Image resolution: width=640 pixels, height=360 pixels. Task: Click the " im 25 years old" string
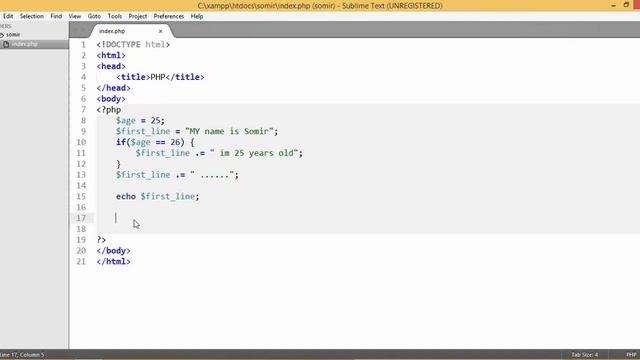(x=254, y=153)
